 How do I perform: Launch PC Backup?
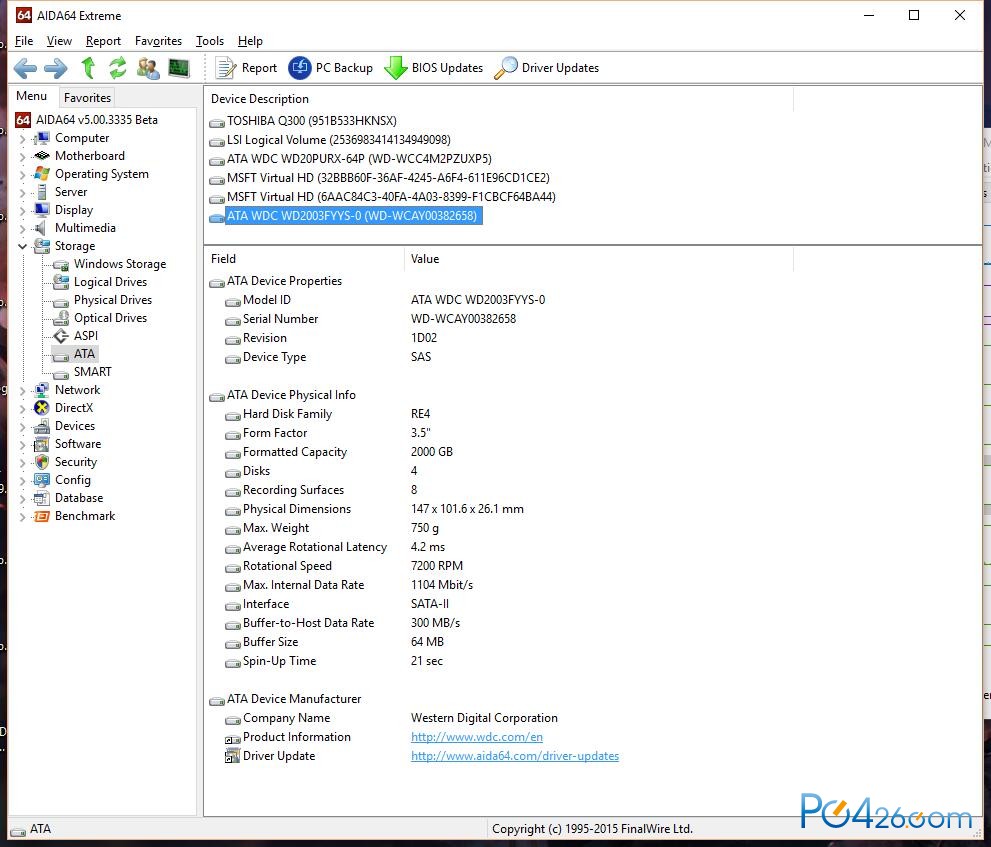coord(331,68)
